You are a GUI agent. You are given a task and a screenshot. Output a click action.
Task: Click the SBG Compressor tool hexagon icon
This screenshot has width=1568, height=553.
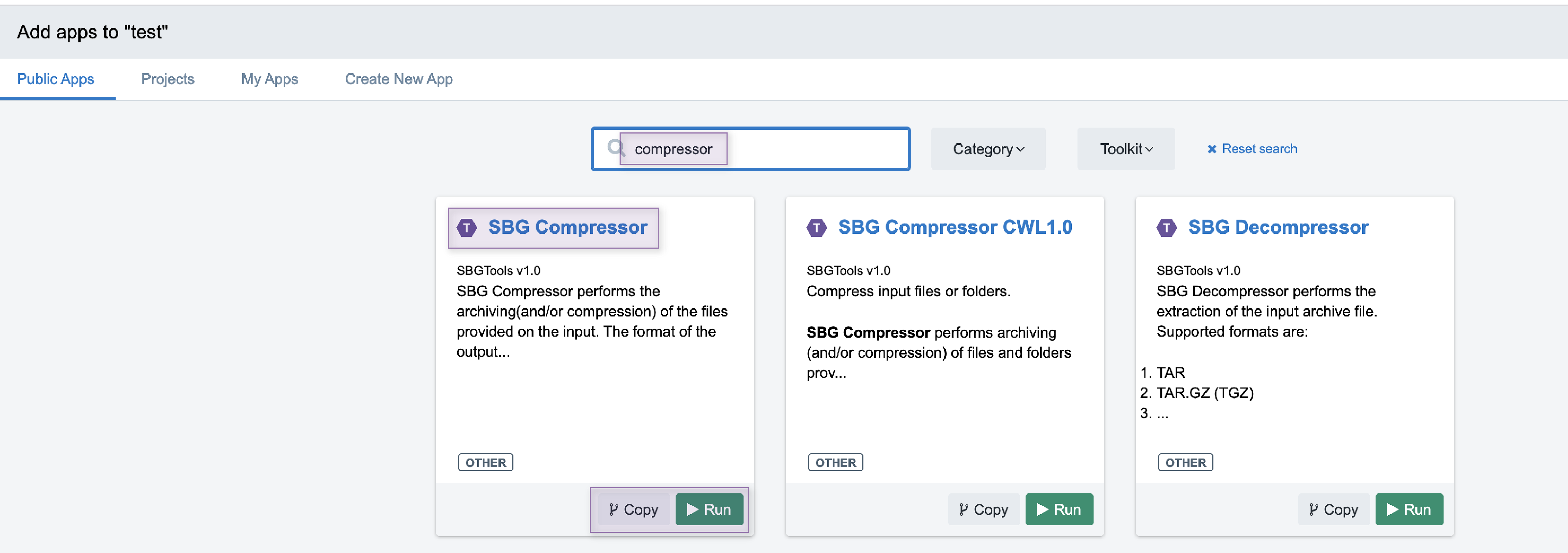click(467, 228)
